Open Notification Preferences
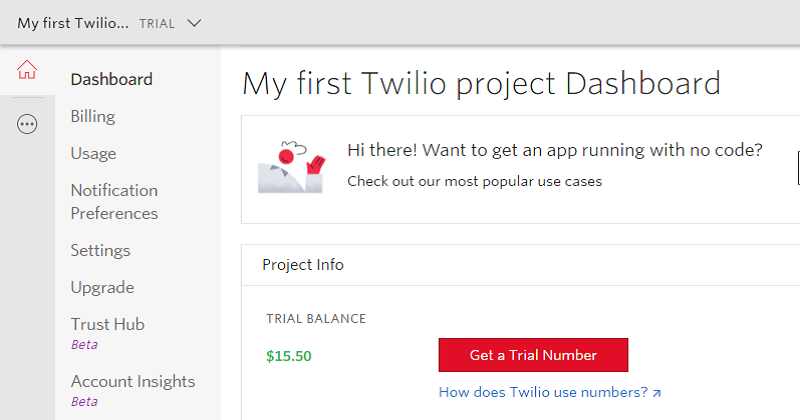This screenshot has height=420, width=800. tap(114, 202)
